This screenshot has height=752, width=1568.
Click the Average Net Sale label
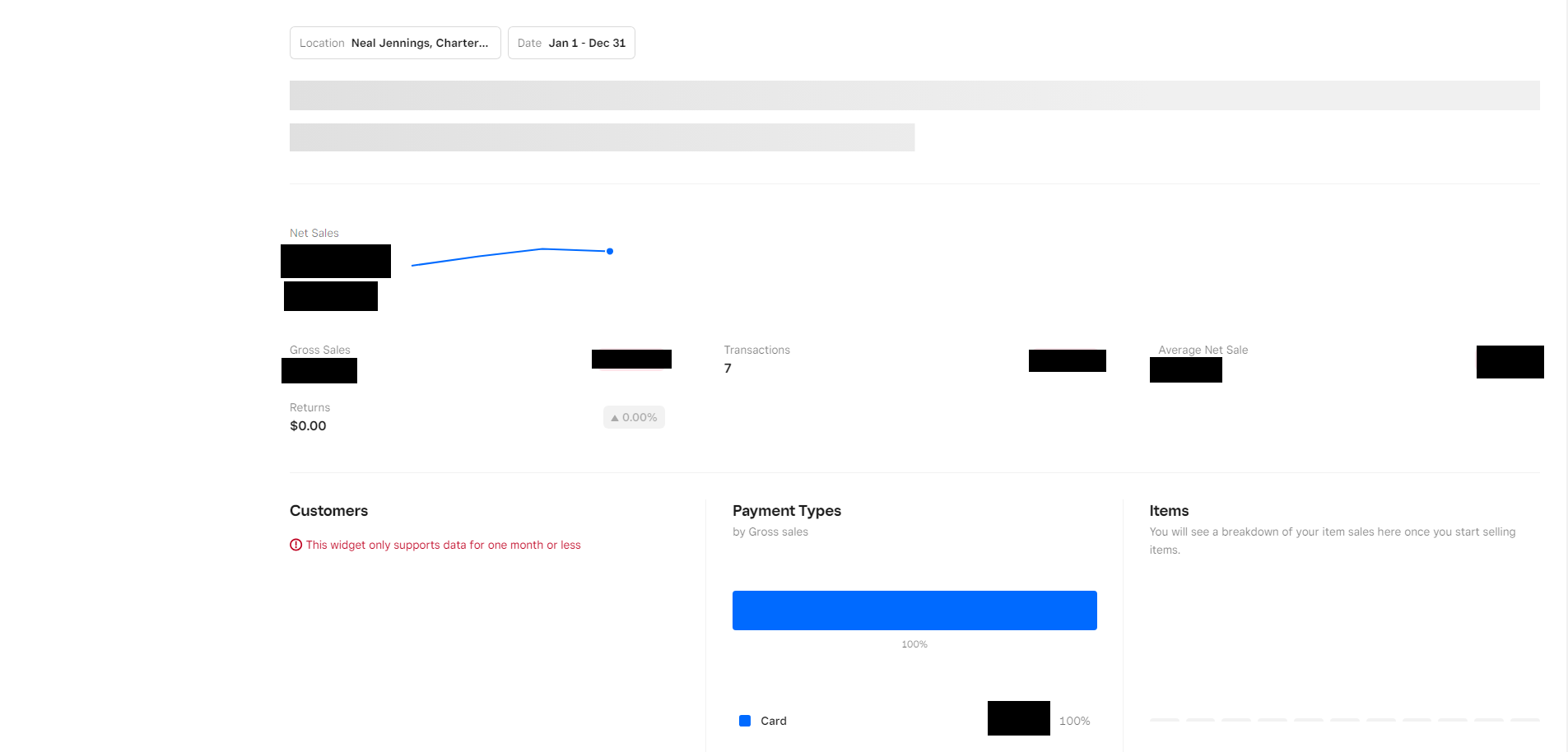tap(1202, 350)
